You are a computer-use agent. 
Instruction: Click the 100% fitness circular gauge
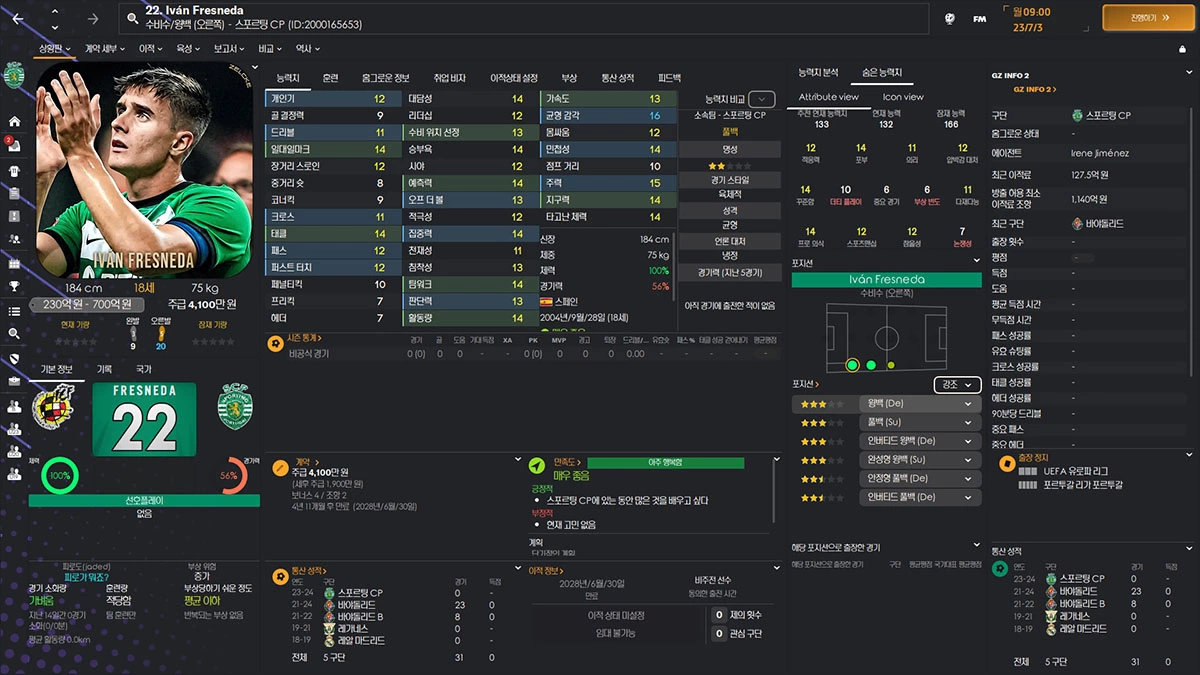[59, 474]
